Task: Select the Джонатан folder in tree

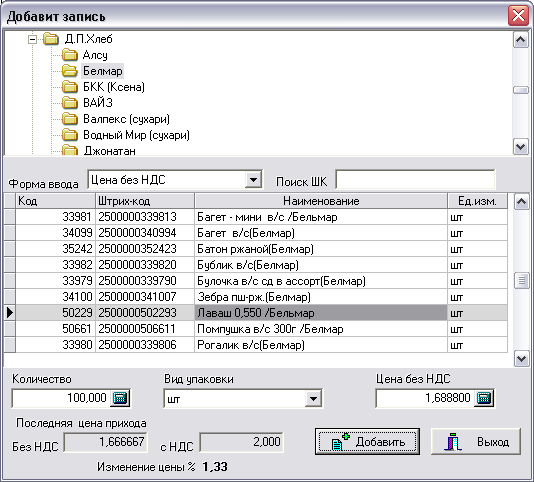Action: tap(109, 151)
